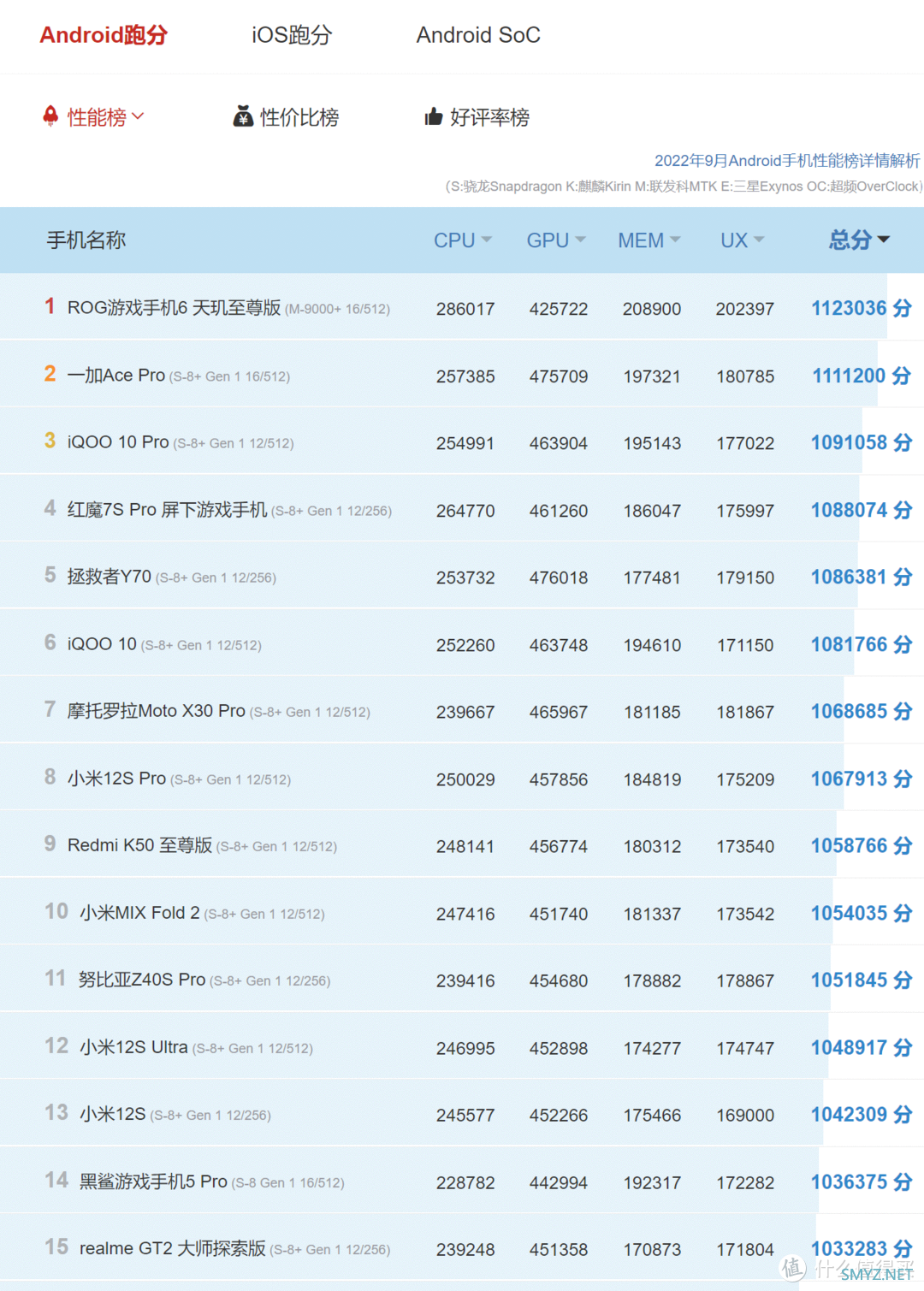Click the money bag icon for 性价比榜
Image resolution: width=924 pixels, height=1291 pixels.
pos(244,116)
